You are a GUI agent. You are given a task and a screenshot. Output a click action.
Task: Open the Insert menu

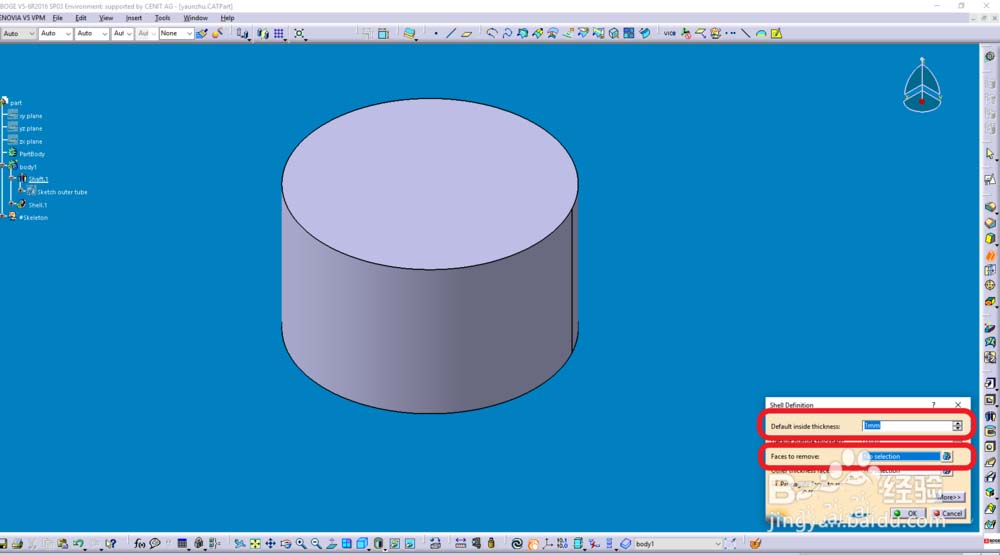coord(134,18)
